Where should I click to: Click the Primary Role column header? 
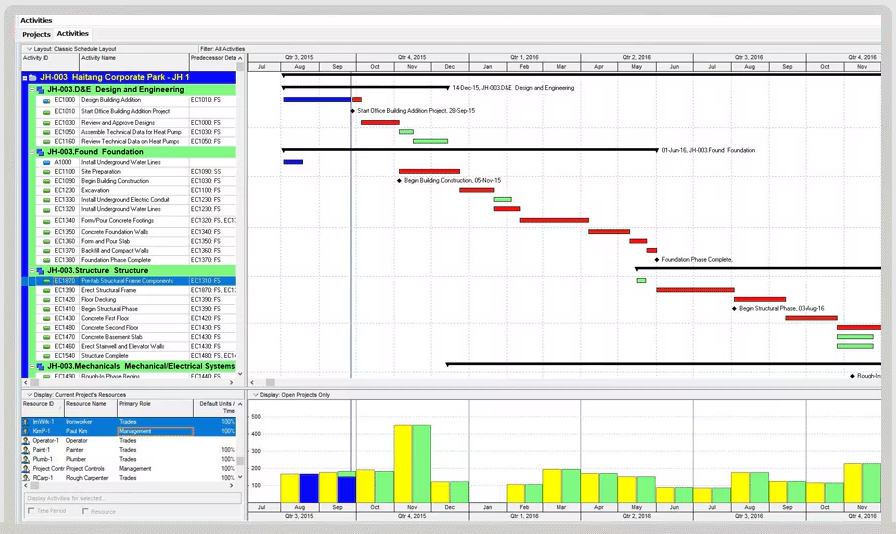pyautogui.click(x=155, y=408)
